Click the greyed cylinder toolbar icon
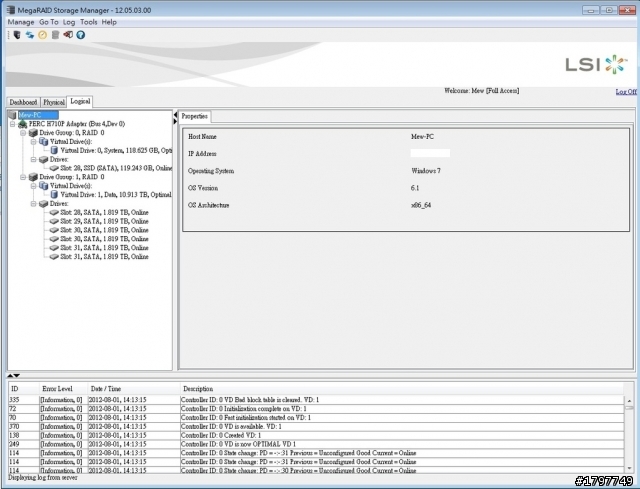The width and height of the screenshot is (640, 489). (55, 35)
